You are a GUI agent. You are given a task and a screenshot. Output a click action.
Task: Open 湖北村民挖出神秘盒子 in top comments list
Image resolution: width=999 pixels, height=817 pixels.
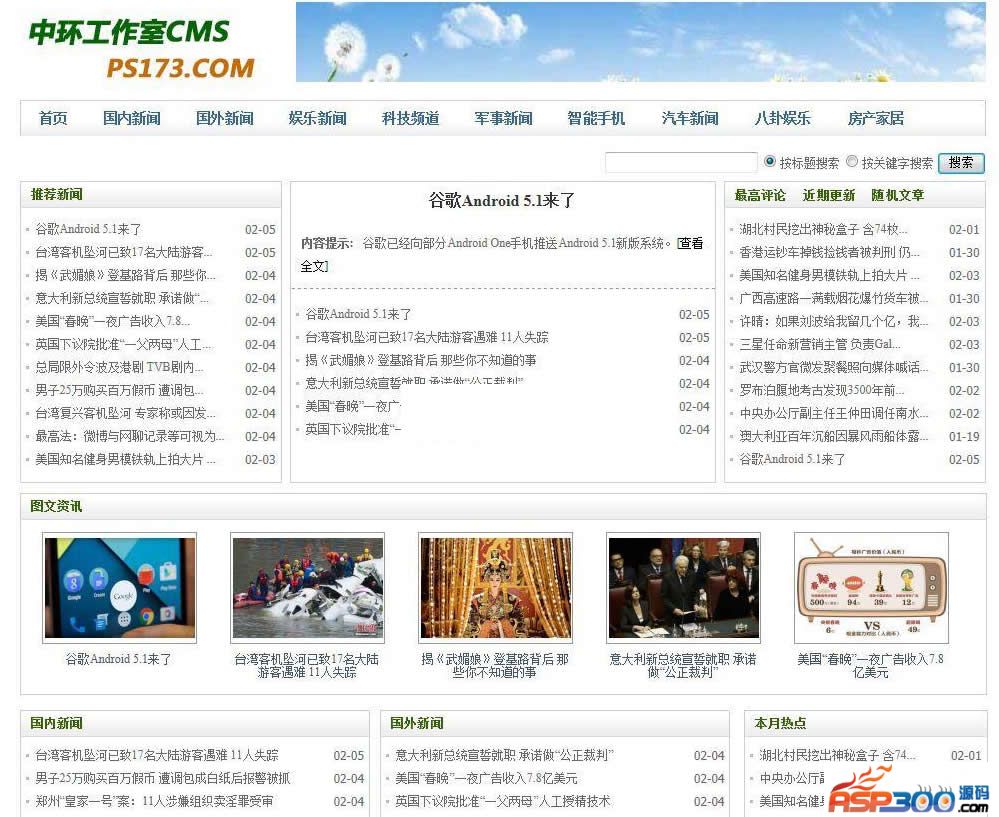coord(823,229)
